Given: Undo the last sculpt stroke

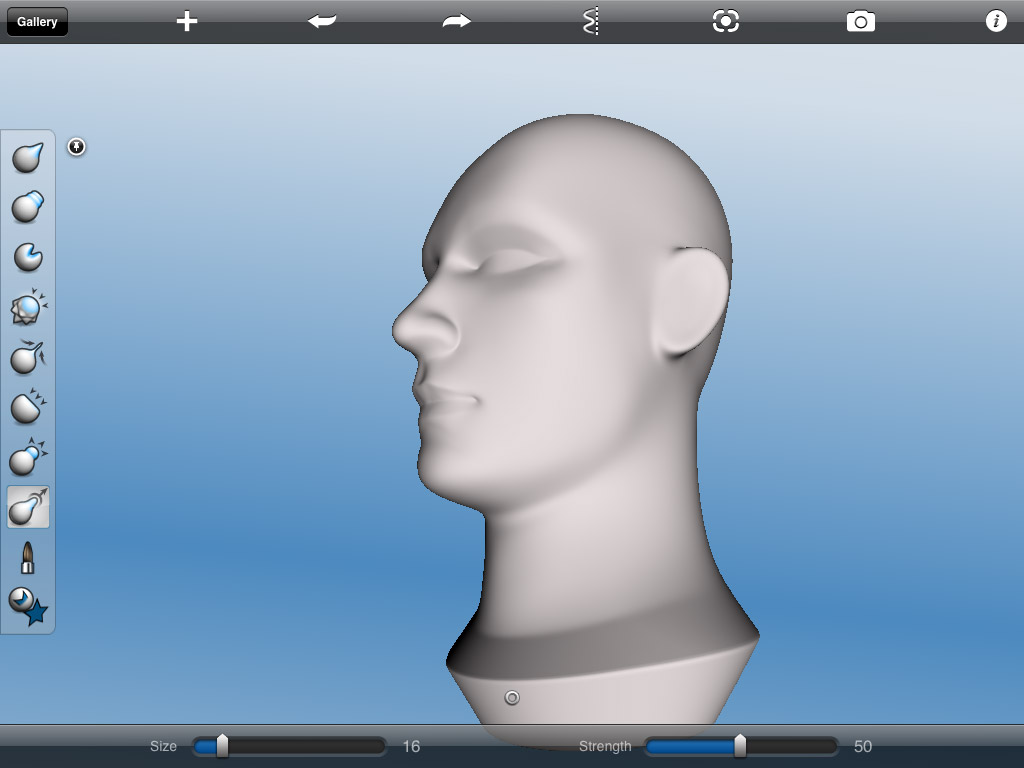Looking at the screenshot, I should pyautogui.click(x=321, y=21).
